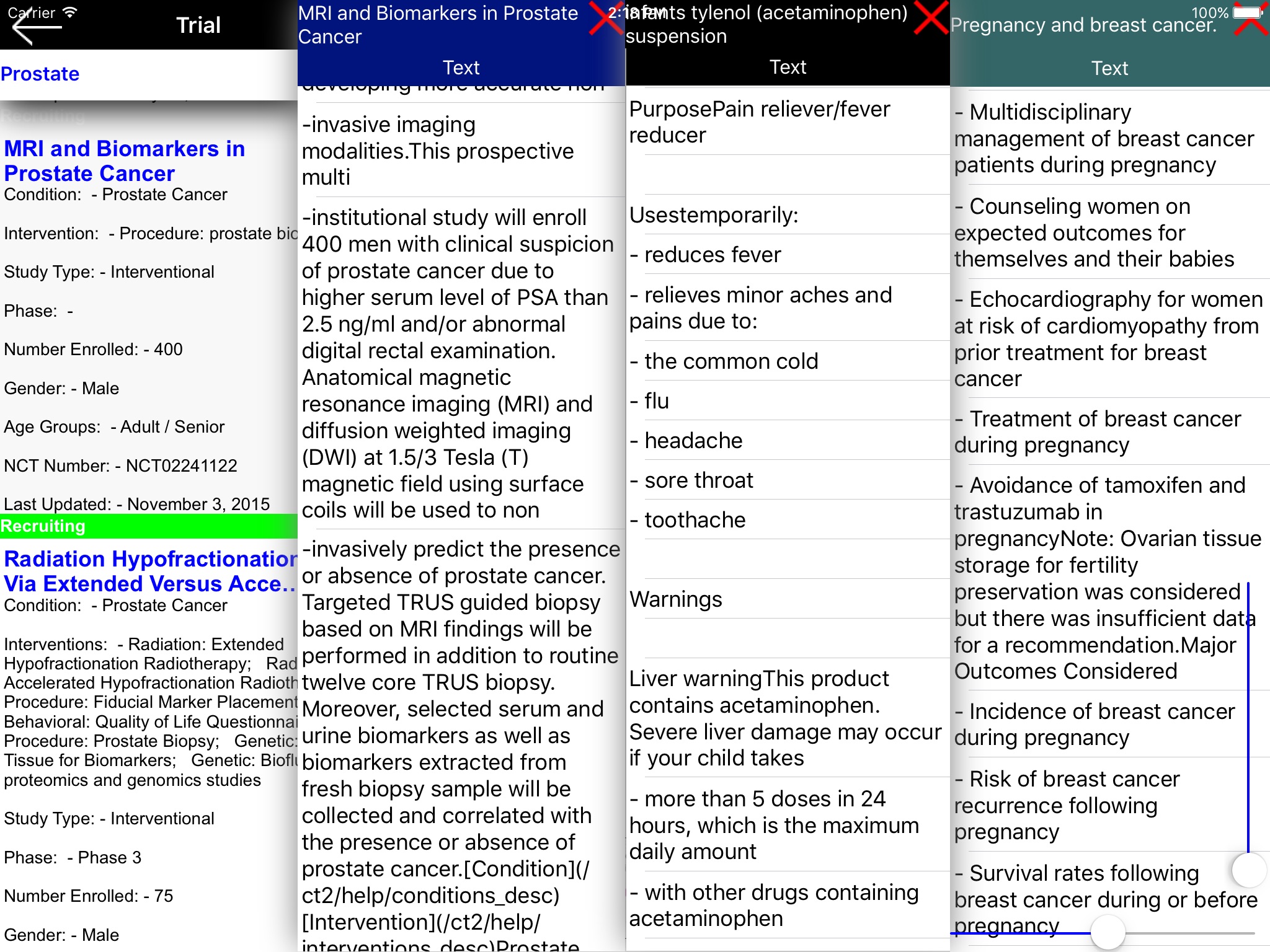1270x952 pixels.
Task: Close the Pregnancy and breast cancer panel
Action: pos(1251,24)
